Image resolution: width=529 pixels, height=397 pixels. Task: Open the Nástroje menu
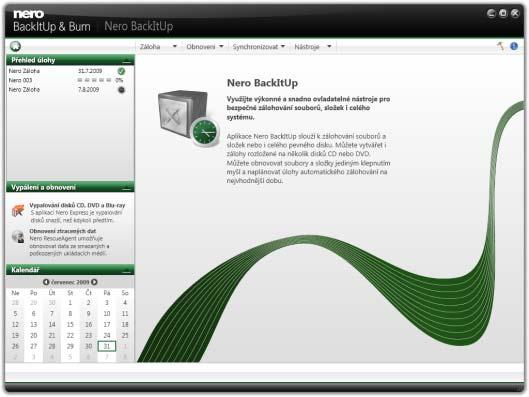pyautogui.click(x=313, y=47)
